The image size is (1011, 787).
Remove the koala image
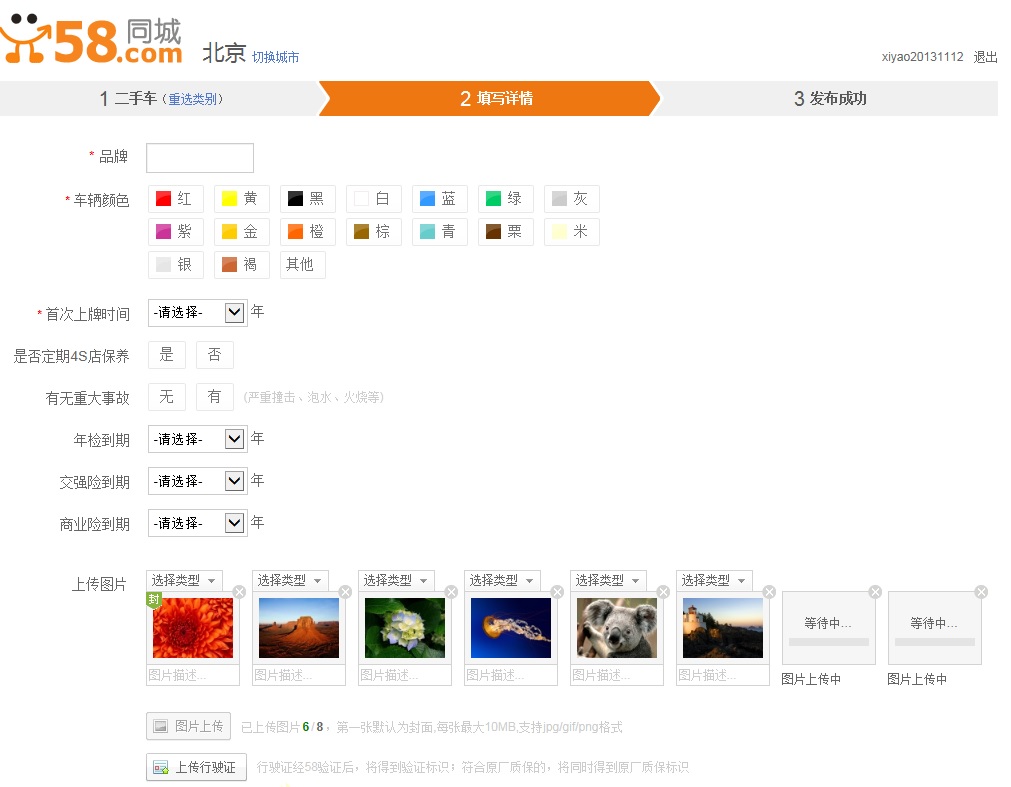pos(663,592)
